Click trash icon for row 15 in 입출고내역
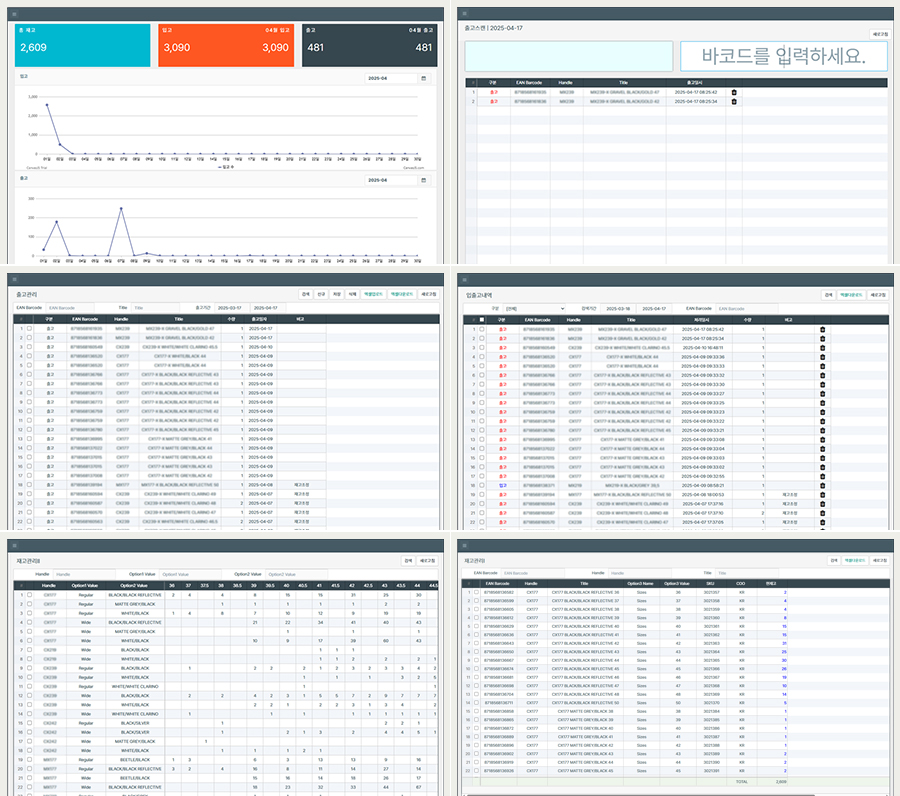900x796 pixels. click(x=823, y=458)
